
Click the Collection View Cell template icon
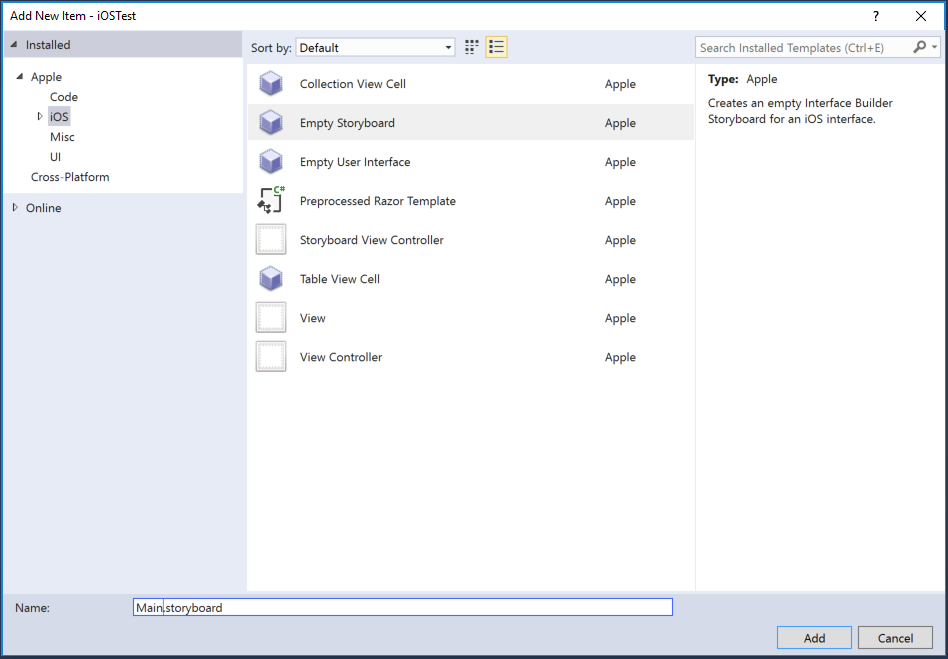coord(271,83)
